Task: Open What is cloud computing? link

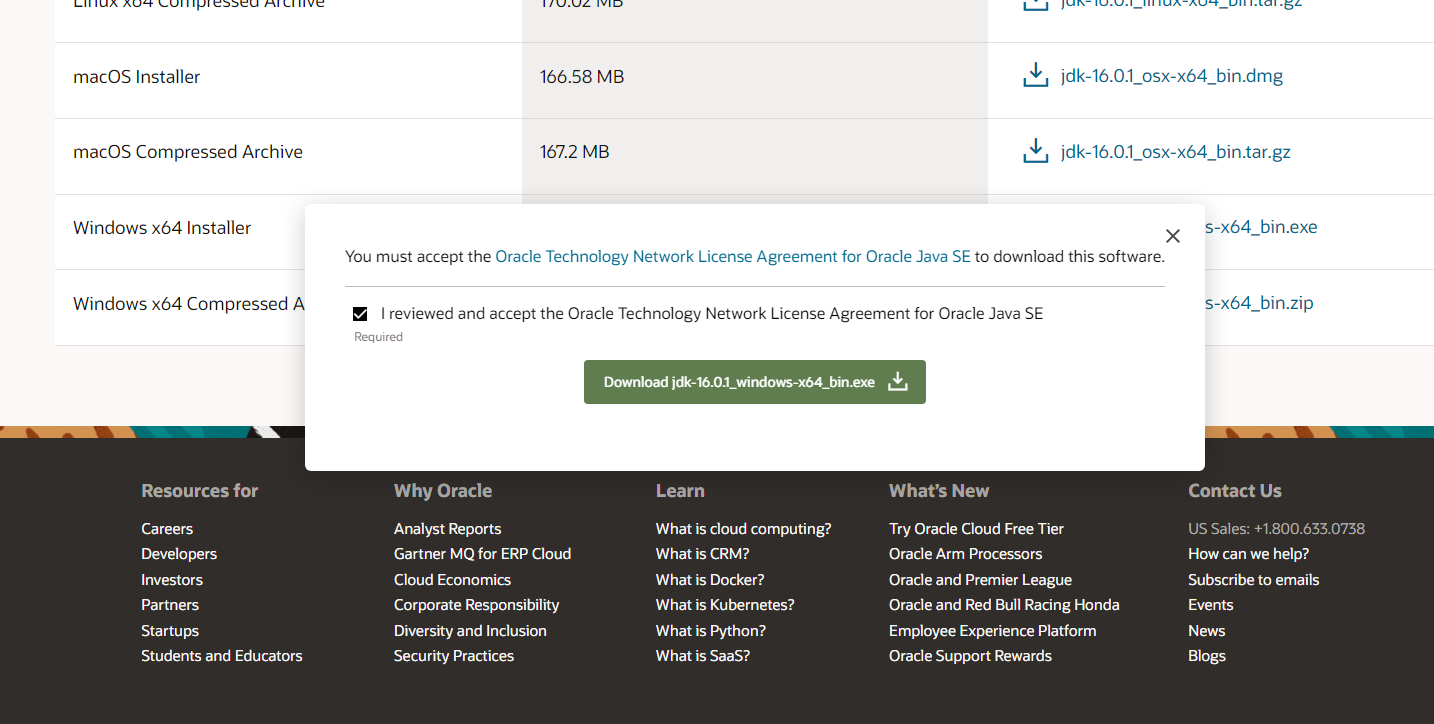Action: pos(744,529)
